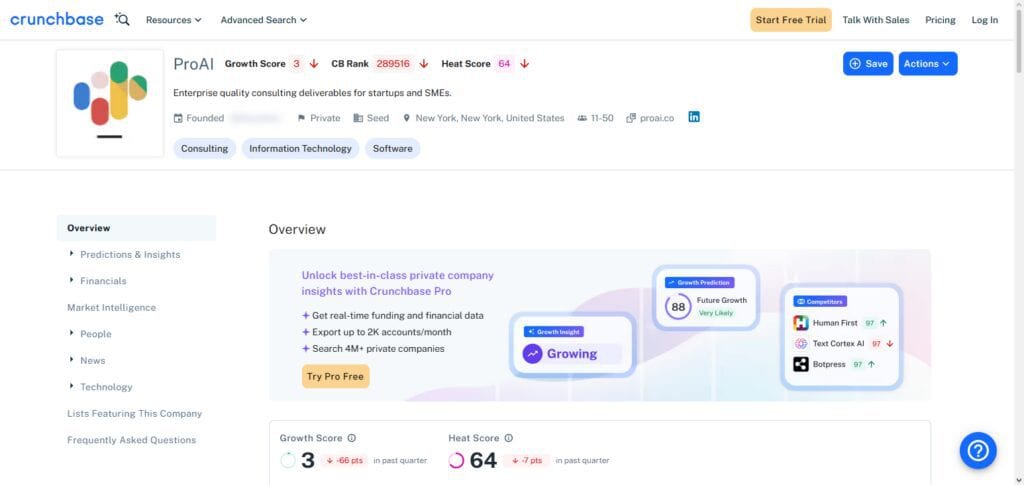Select Overview in the sidebar
This screenshot has width=1024, height=485.
click(x=136, y=228)
